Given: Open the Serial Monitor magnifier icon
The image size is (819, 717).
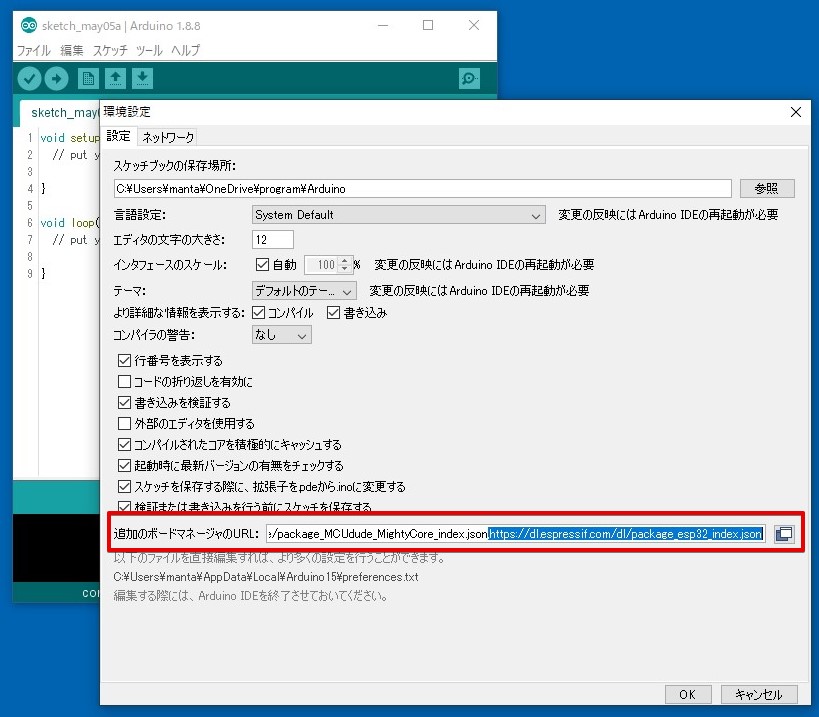Looking at the screenshot, I should (x=469, y=78).
